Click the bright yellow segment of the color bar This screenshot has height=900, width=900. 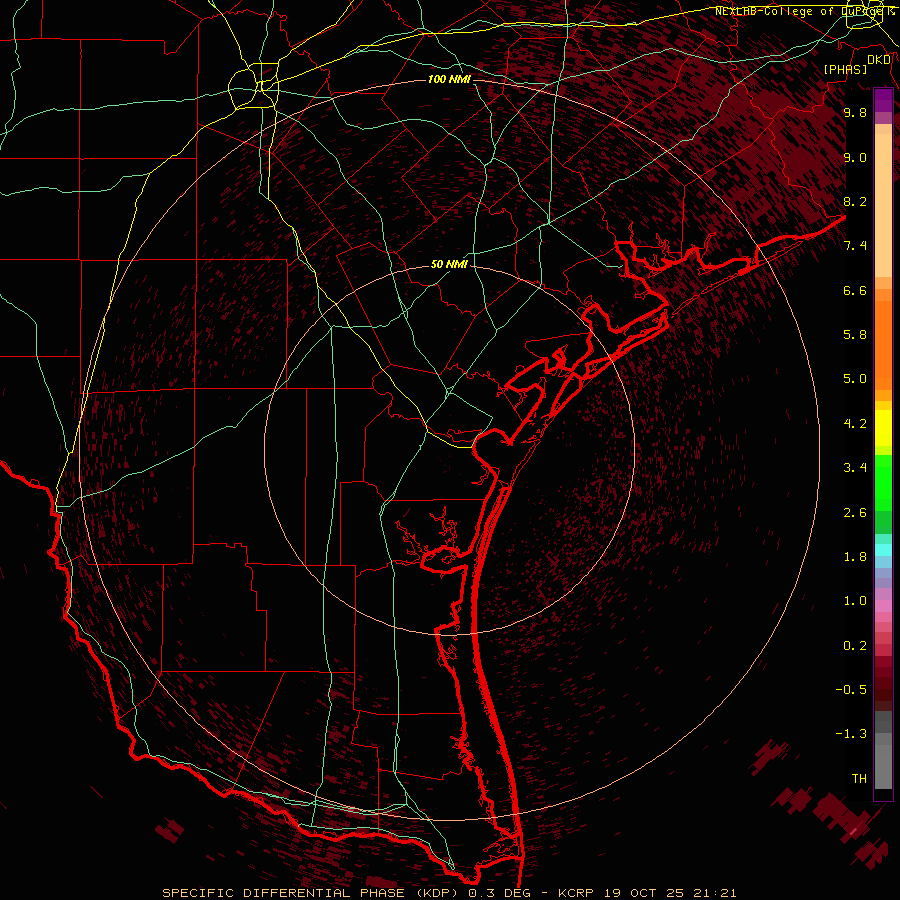[883, 428]
